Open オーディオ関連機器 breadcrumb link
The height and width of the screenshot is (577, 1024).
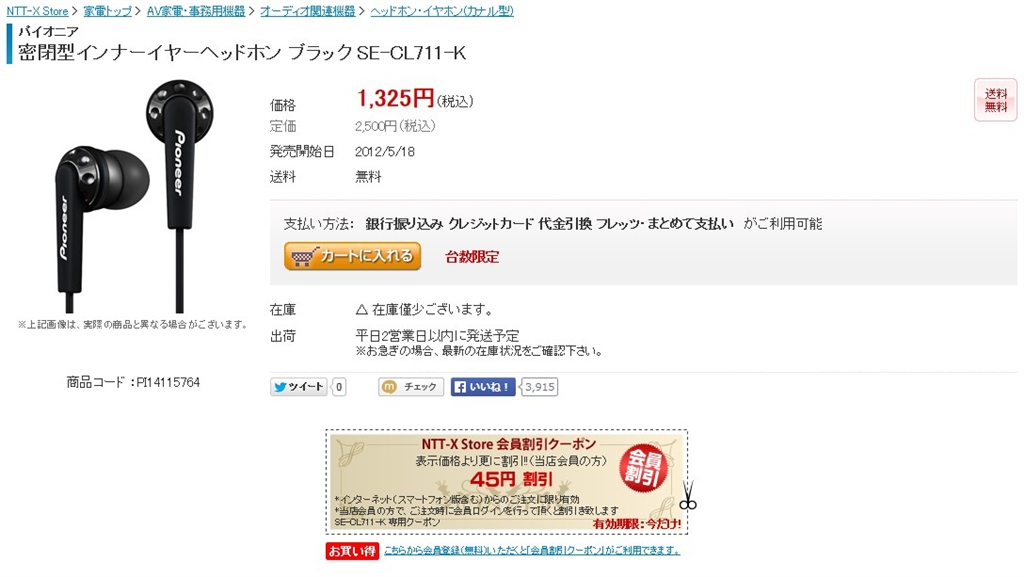308,11
